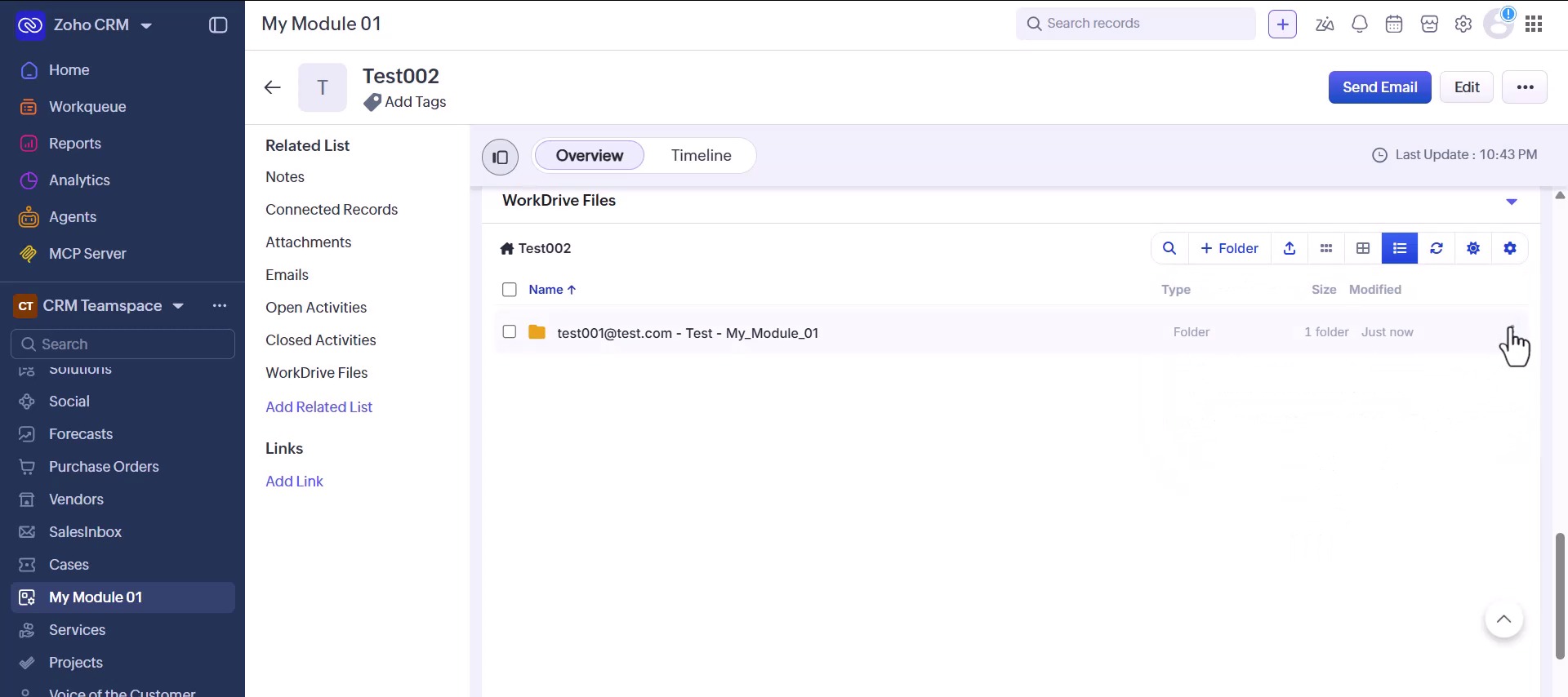Open the apps grid launcher
Viewport: 1568px width, 697px height.
tap(1534, 24)
